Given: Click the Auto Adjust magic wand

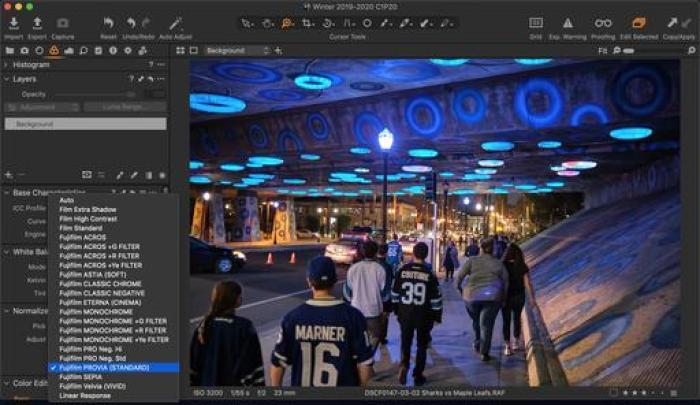Looking at the screenshot, I should tap(176, 23).
